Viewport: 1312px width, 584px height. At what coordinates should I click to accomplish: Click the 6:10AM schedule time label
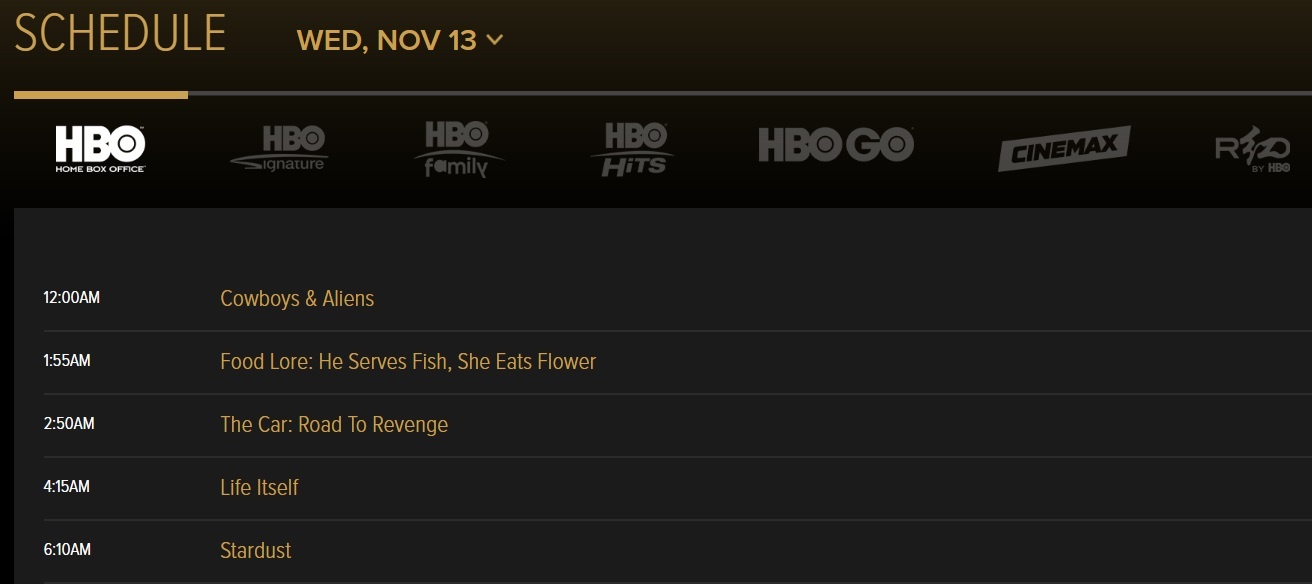[x=67, y=550]
